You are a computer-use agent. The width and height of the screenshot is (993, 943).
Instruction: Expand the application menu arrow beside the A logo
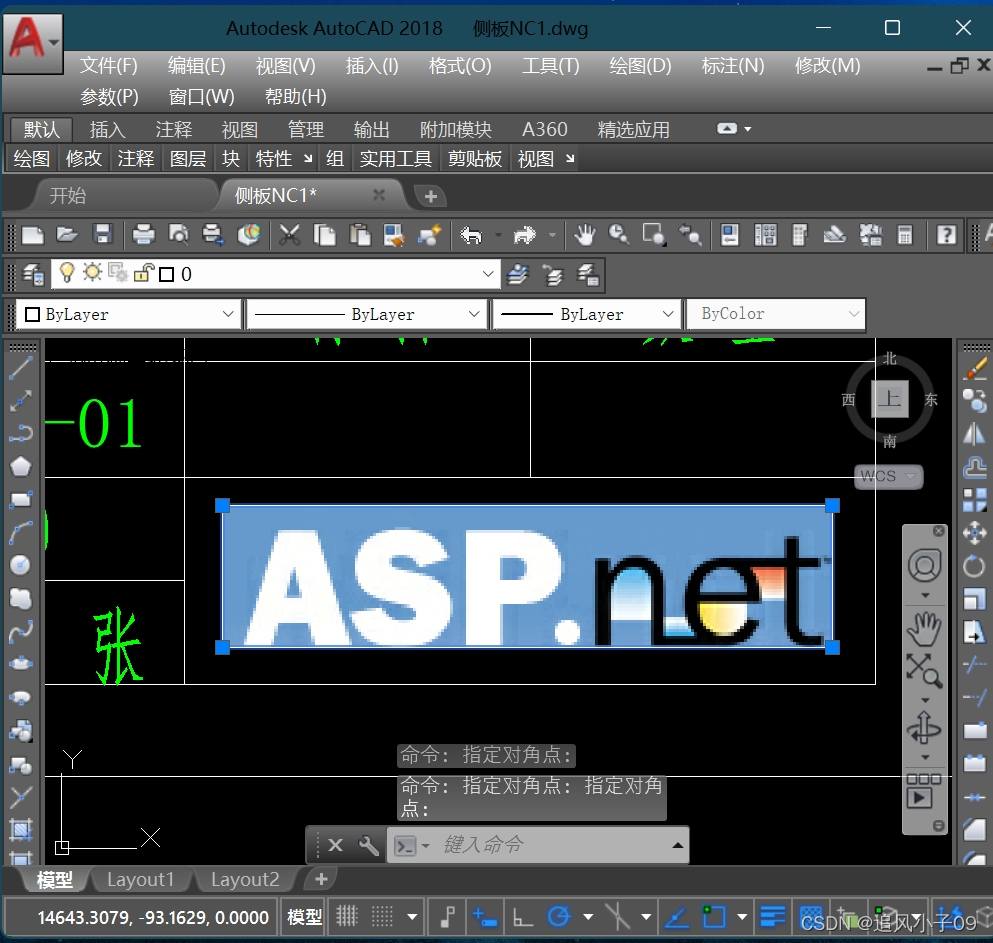point(54,42)
